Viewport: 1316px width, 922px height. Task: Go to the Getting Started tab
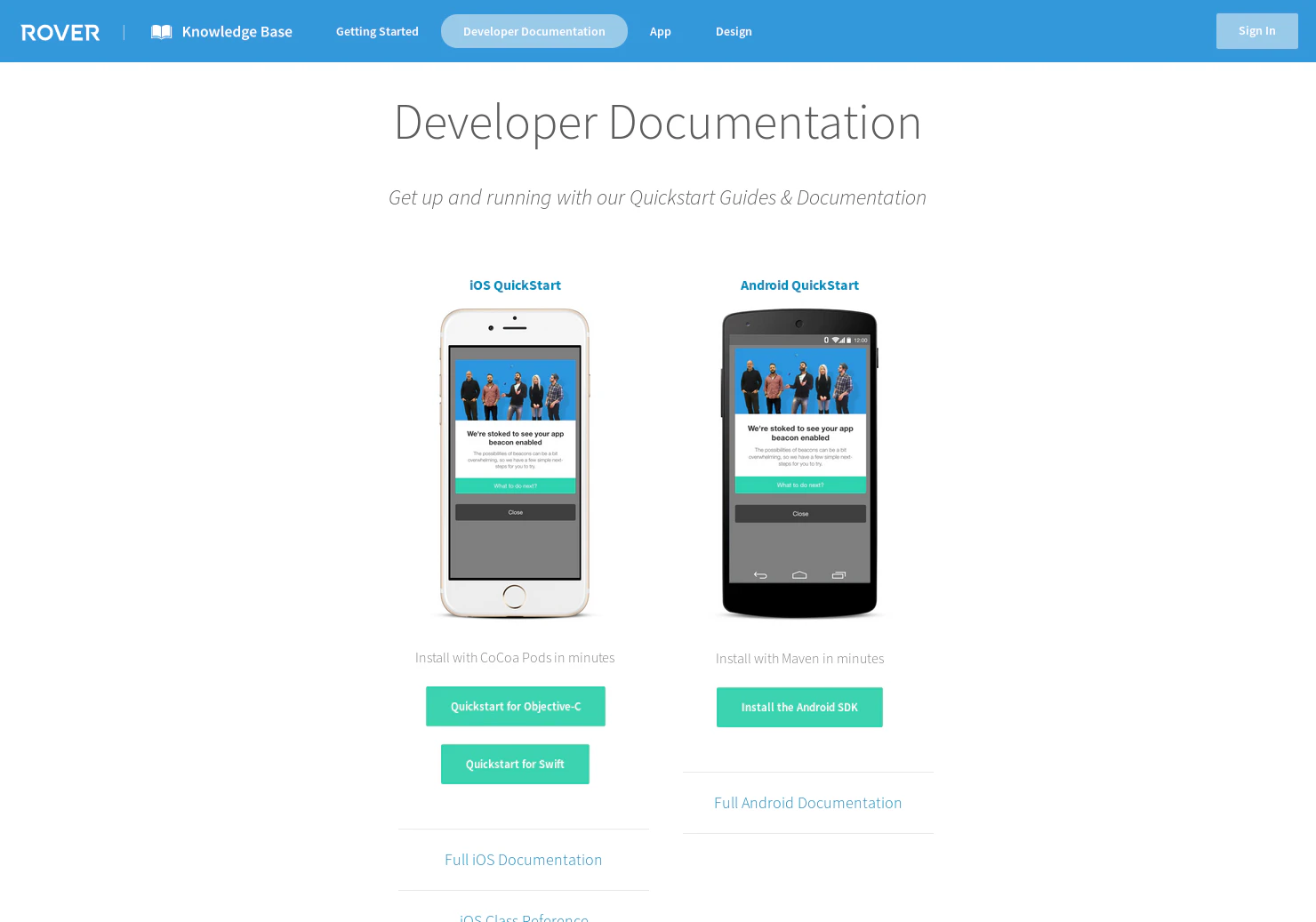(x=377, y=31)
